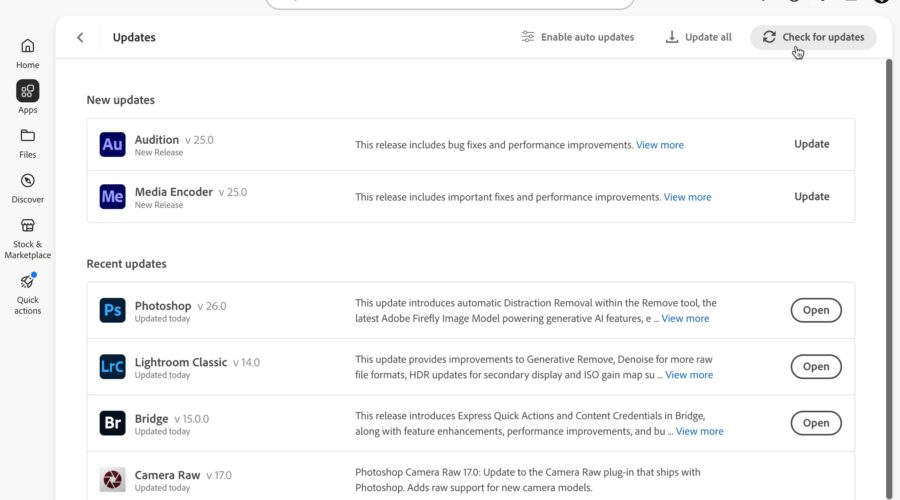Enable auto updates
The image size is (900, 500).
tap(577, 37)
